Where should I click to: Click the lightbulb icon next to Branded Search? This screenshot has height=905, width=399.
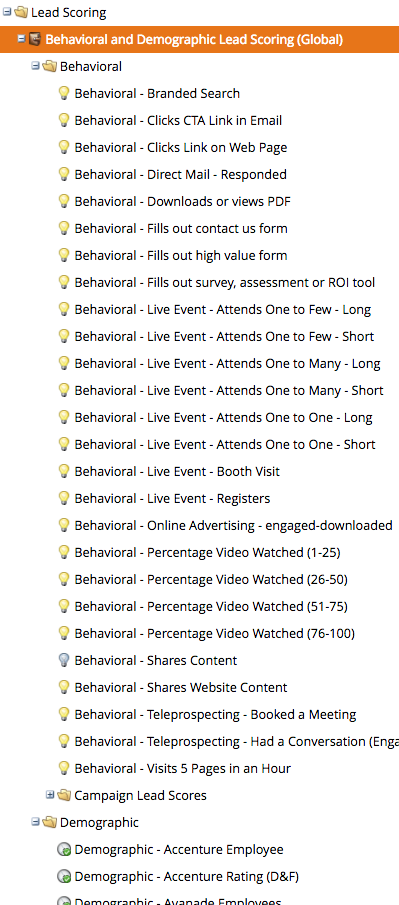pos(64,93)
